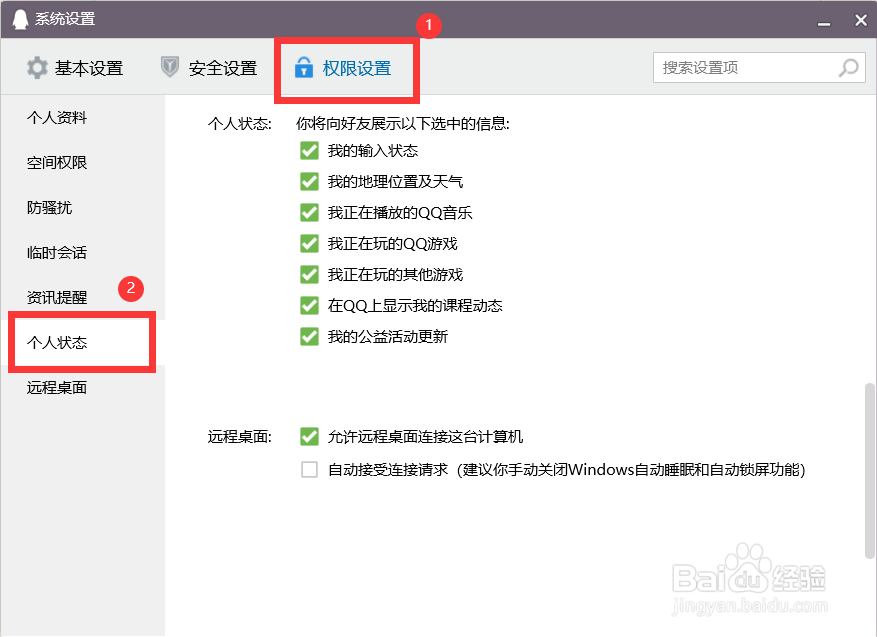Toggle 我的地理位置及天气 checkbox

click(309, 181)
